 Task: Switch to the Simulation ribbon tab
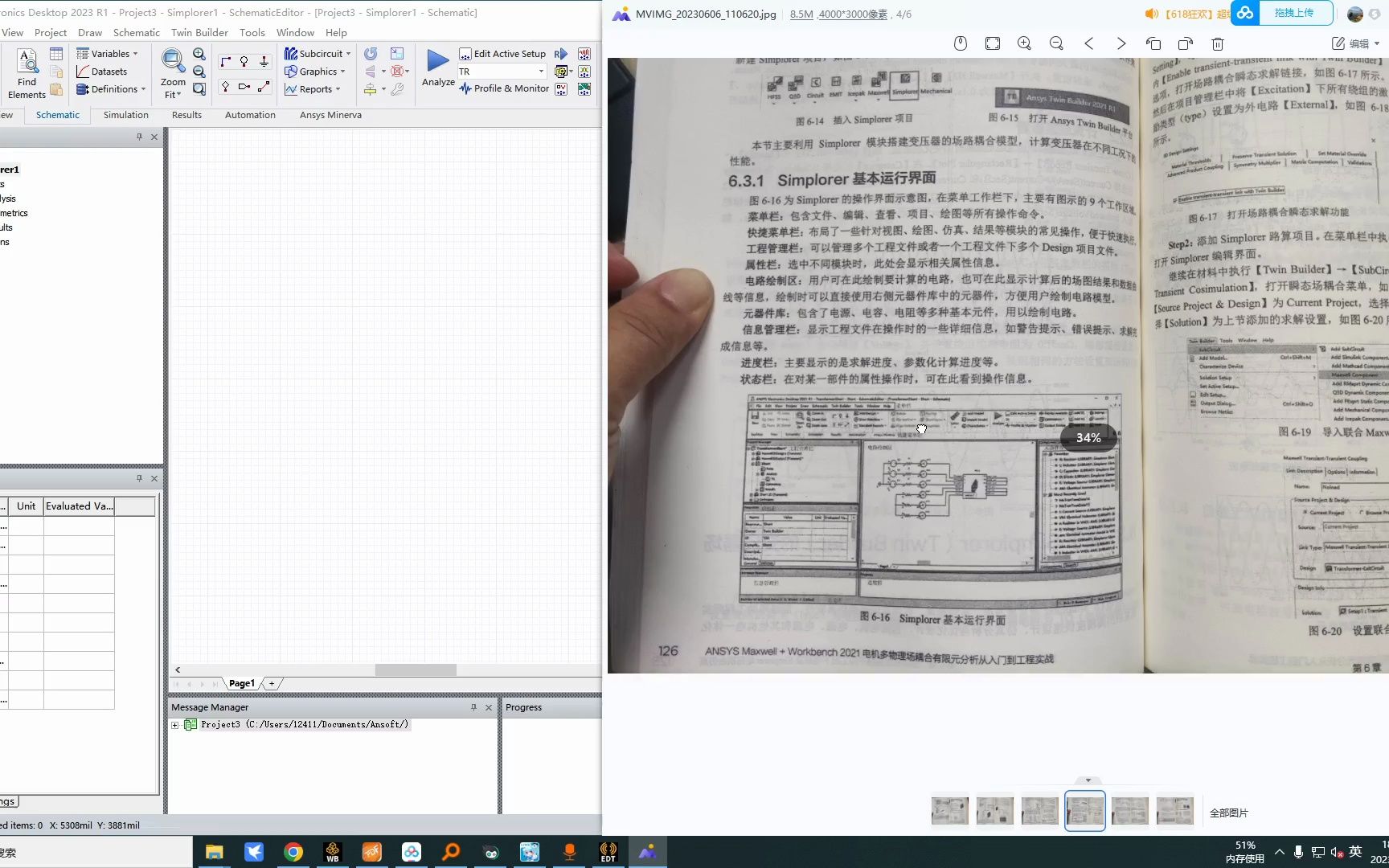click(126, 115)
